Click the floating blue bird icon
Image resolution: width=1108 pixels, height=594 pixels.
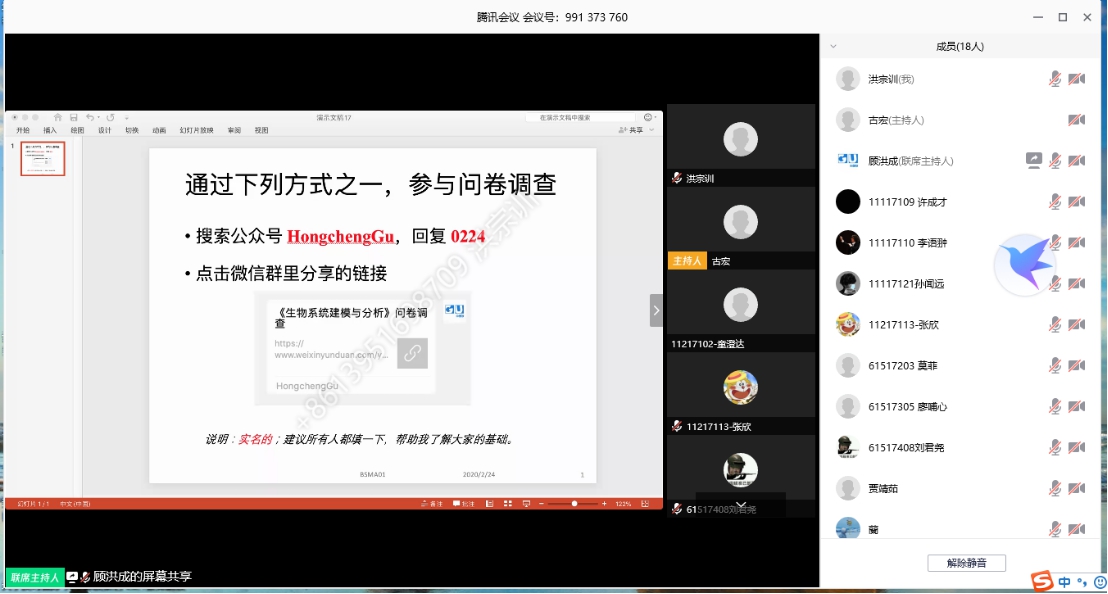pyautogui.click(x=1025, y=264)
